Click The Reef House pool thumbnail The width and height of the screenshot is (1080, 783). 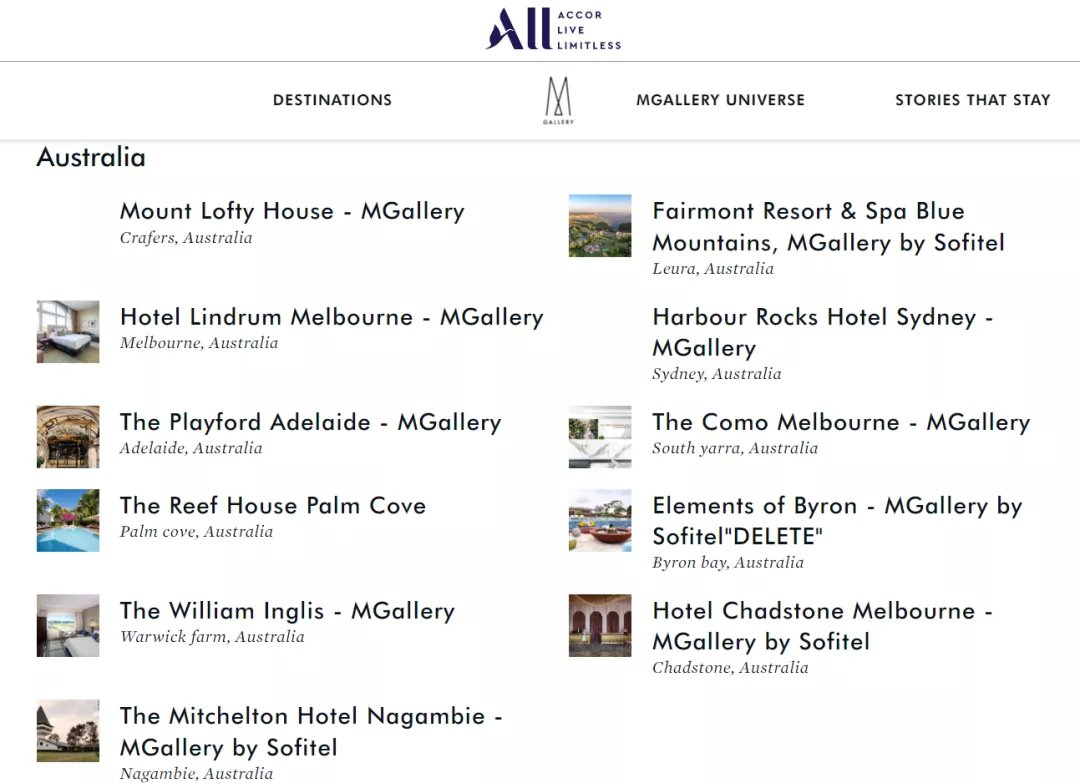68,521
